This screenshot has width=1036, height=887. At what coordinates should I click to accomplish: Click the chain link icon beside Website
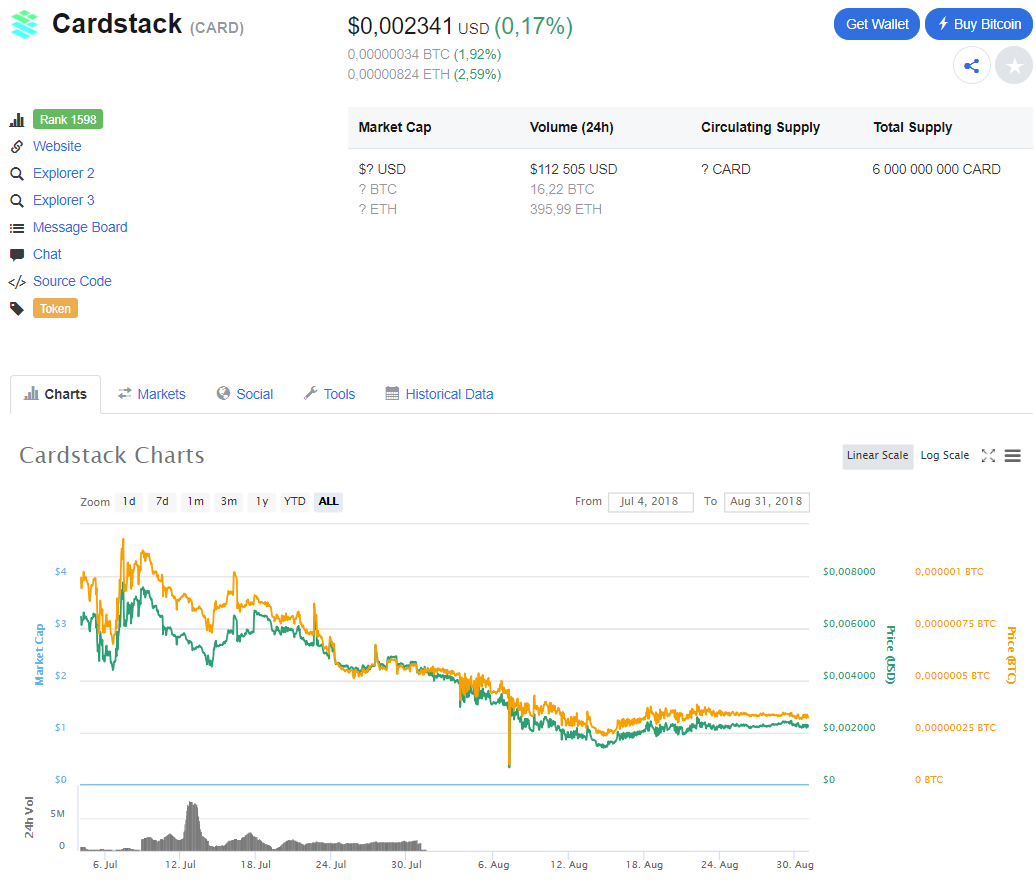[17, 147]
